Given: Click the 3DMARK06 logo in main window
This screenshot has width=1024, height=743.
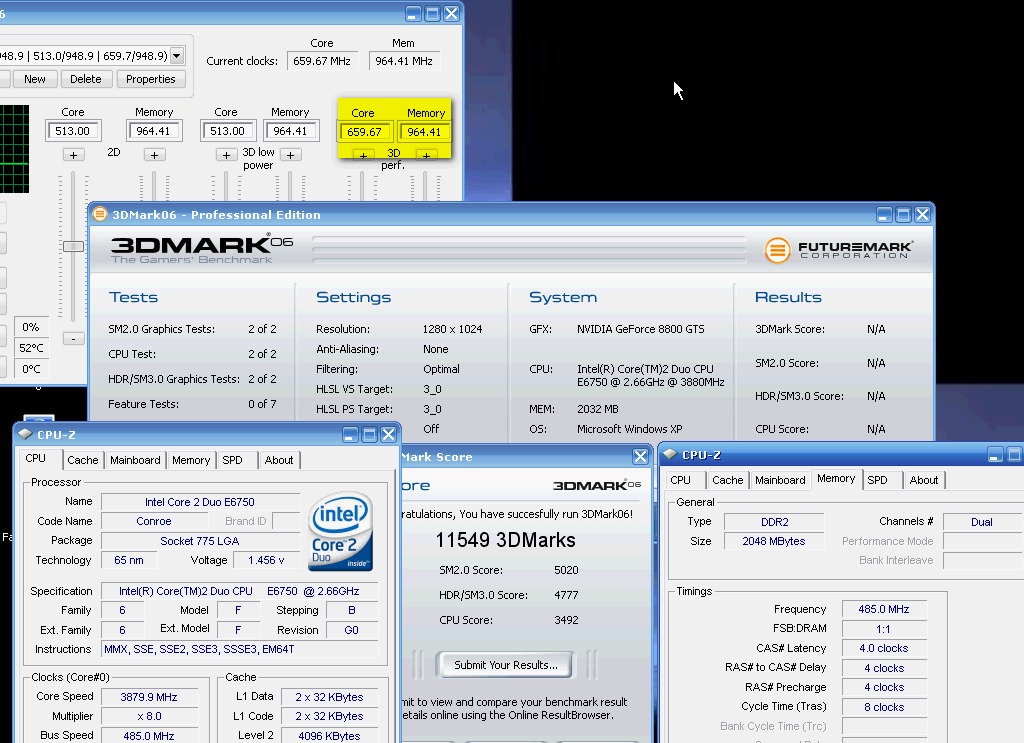Looking at the screenshot, I should click(x=191, y=249).
